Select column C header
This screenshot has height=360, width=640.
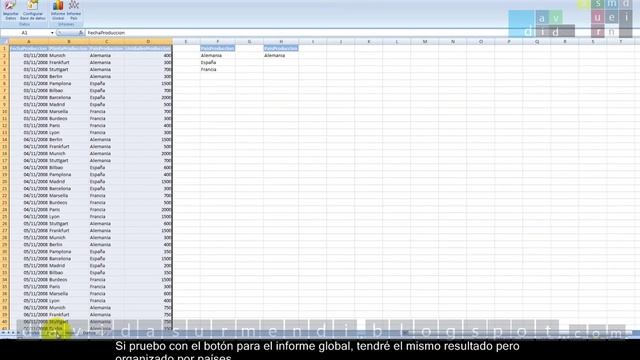(107, 41)
